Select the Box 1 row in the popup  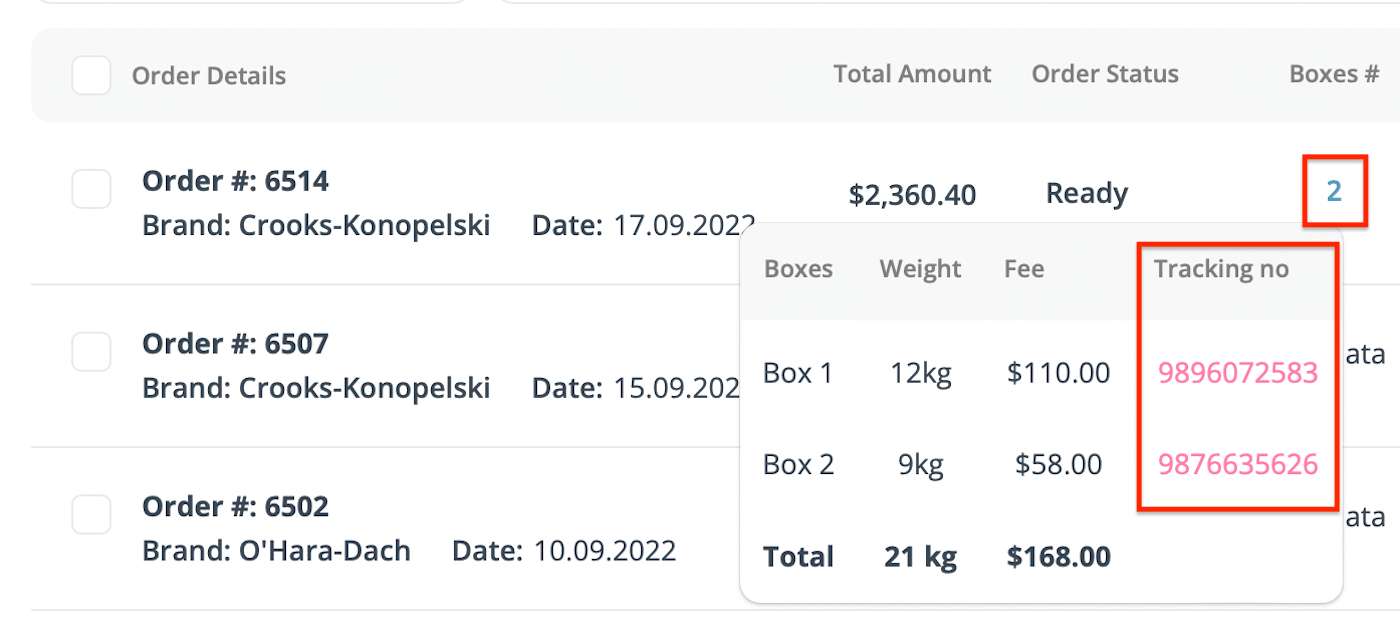(798, 372)
